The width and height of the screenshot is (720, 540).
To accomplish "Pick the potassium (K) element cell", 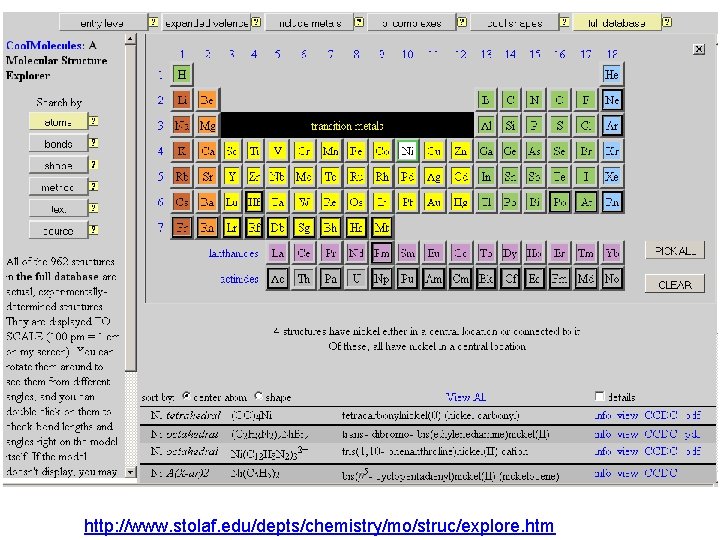I will [182, 151].
